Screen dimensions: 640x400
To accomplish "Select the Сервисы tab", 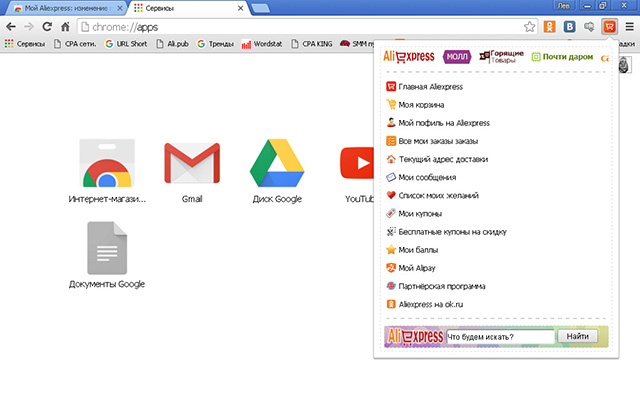I will tap(186, 8).
